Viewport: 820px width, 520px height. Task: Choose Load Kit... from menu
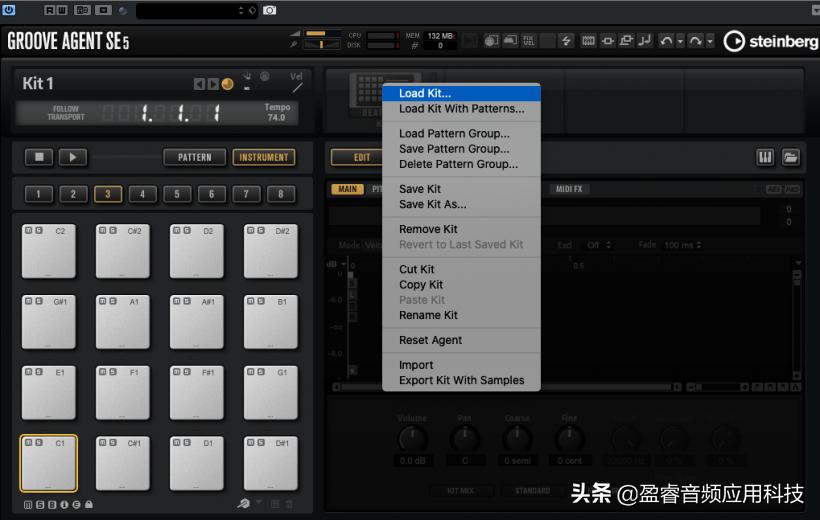(461, 94)
